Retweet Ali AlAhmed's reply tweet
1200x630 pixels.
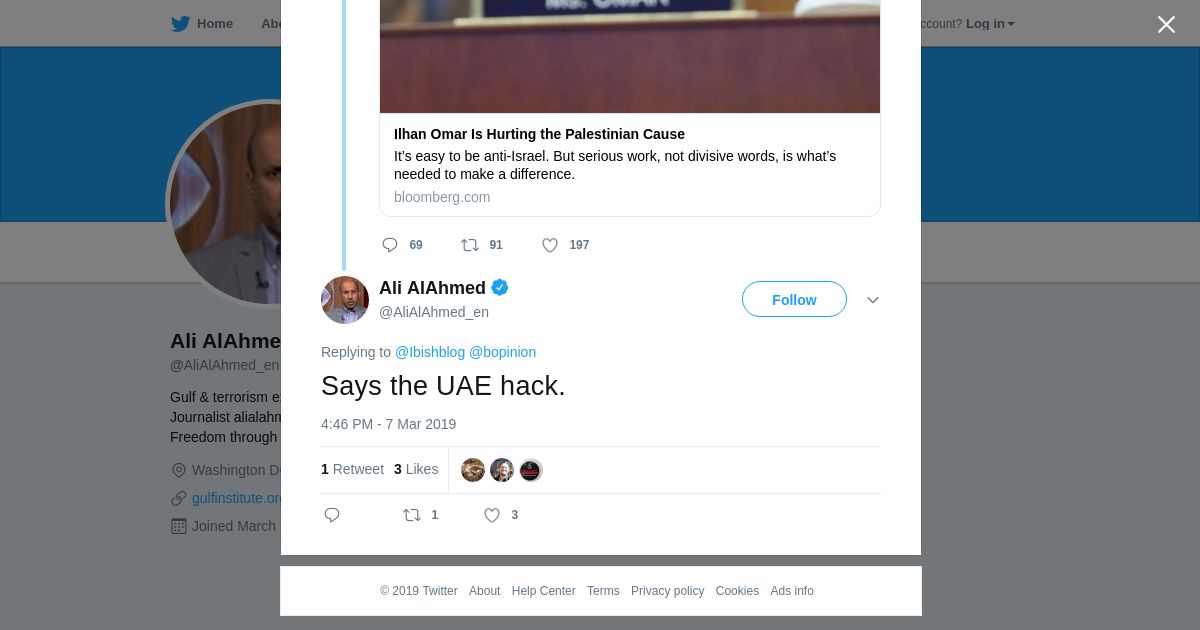click(x=412, y=515)
